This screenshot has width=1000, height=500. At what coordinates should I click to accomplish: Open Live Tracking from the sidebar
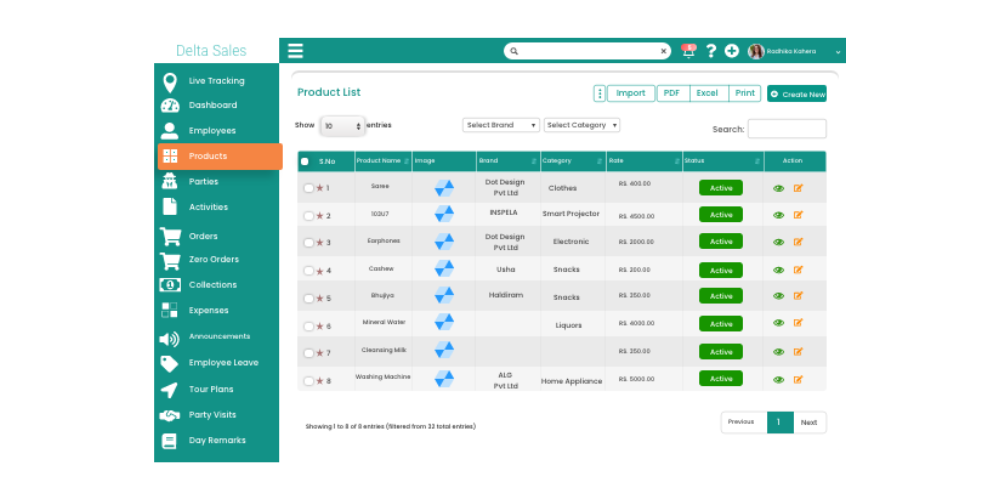click(x=216, y=81)
